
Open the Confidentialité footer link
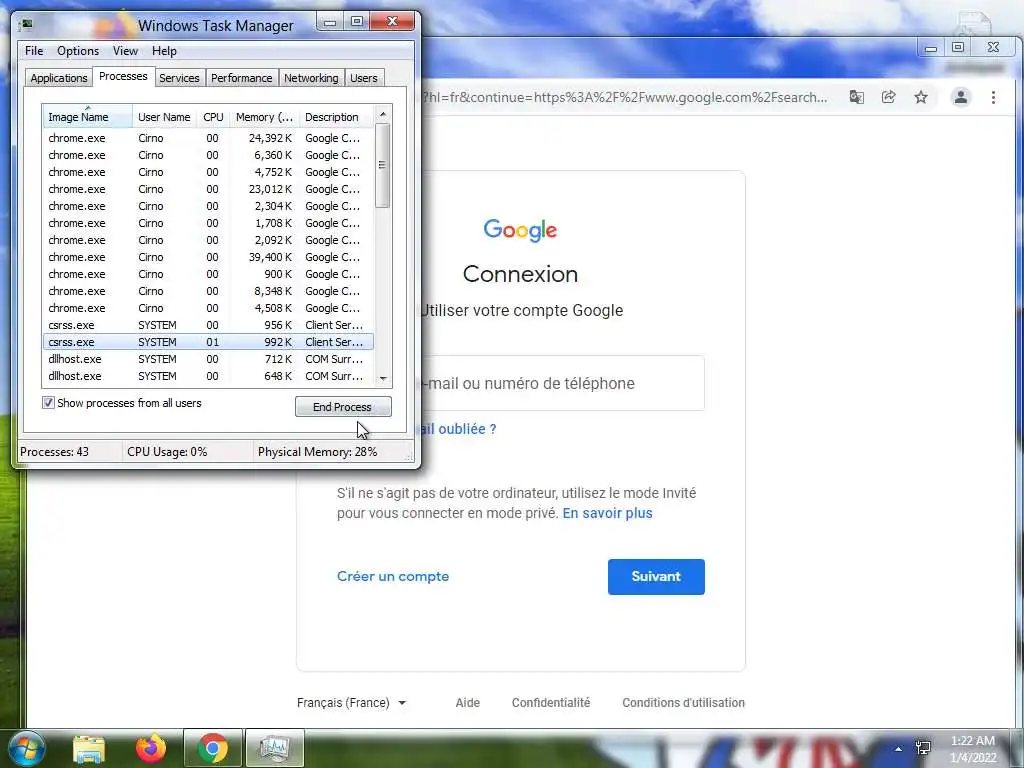(551, 703)
